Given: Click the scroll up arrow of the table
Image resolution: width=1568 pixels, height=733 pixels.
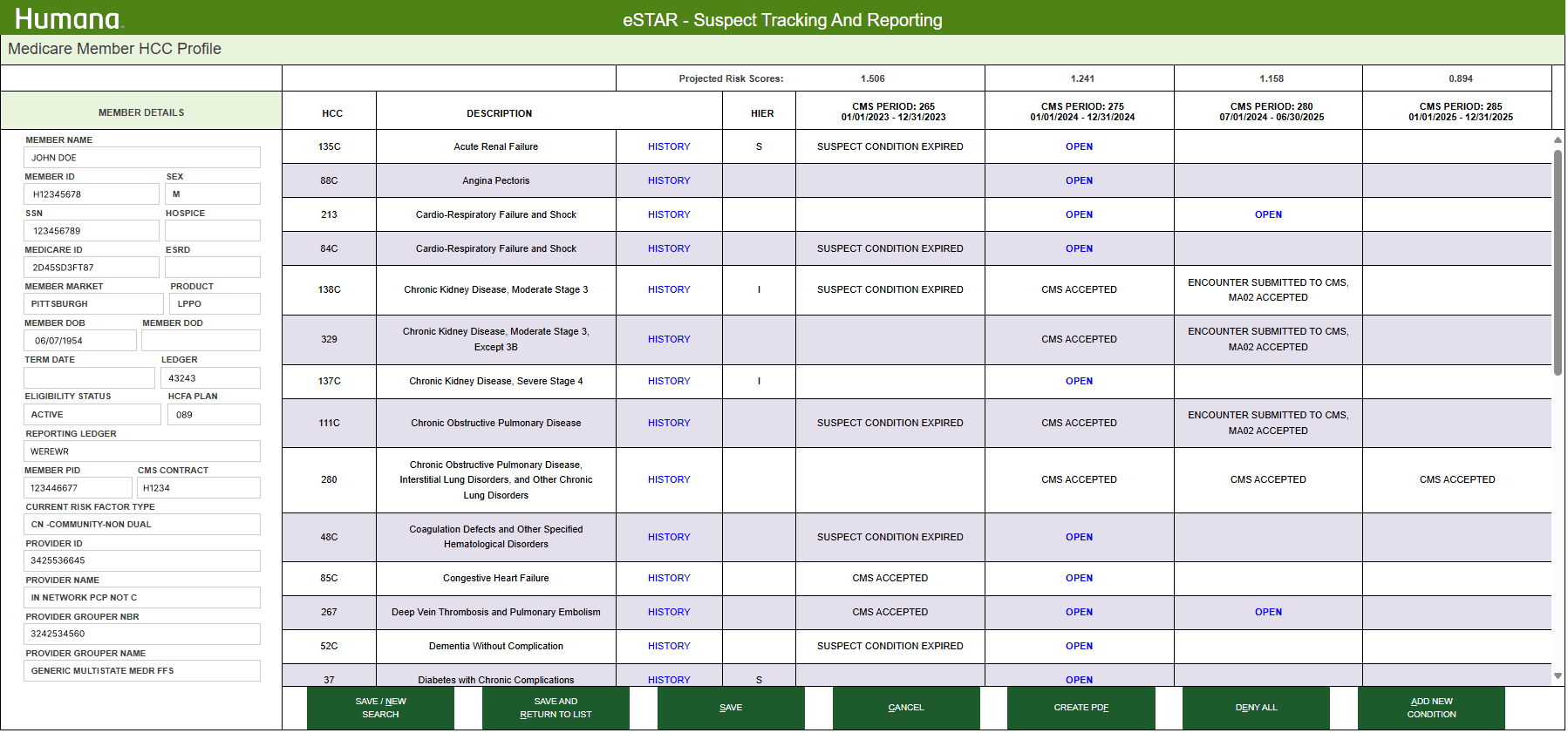Looking at the screenshot, I should [1558, 139].
